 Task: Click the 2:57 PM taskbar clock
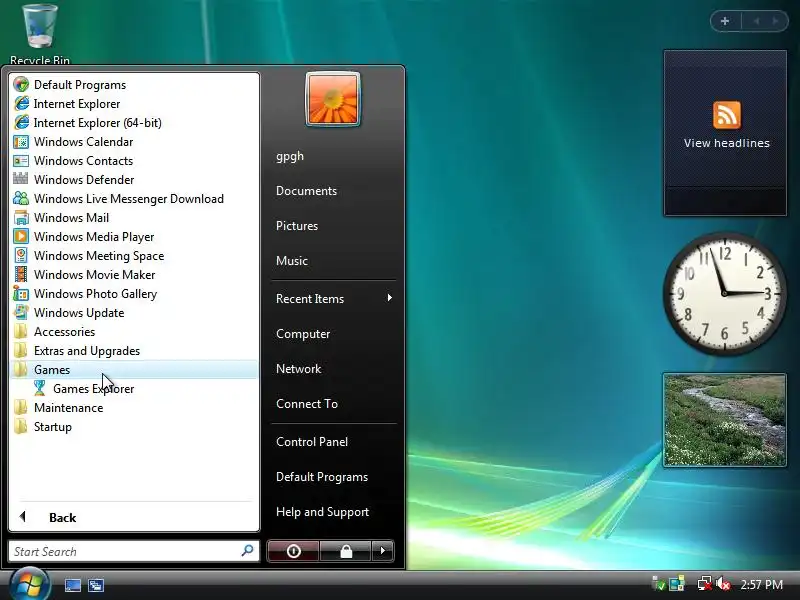(761, 584)
